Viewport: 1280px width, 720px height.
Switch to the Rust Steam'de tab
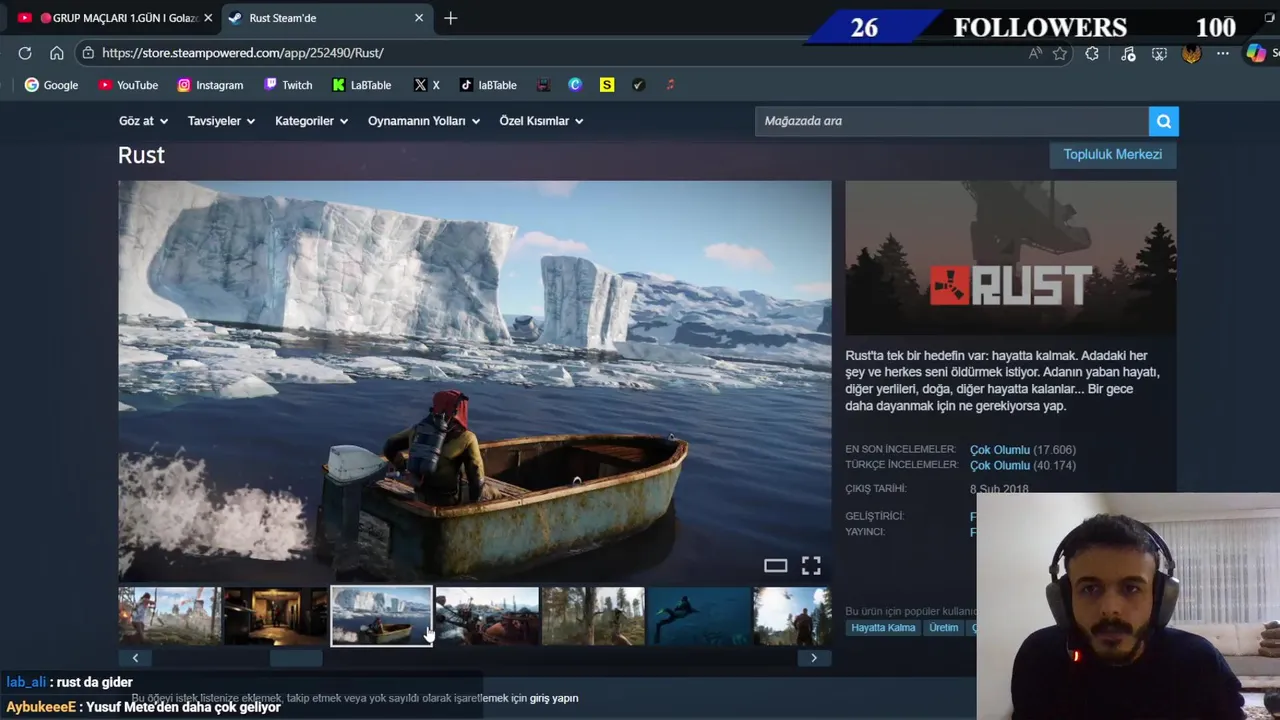pyautogui.click(x=325, y=18)
